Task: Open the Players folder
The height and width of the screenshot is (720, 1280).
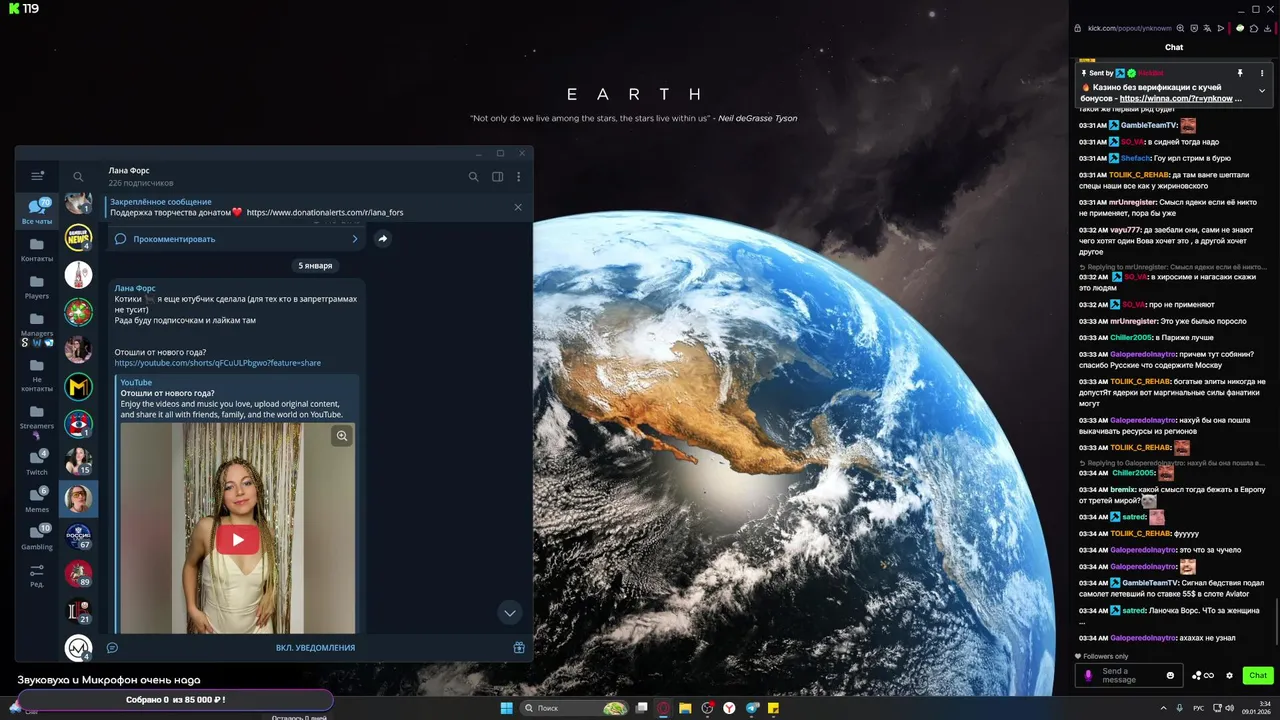Action: (x=37, y=287)
